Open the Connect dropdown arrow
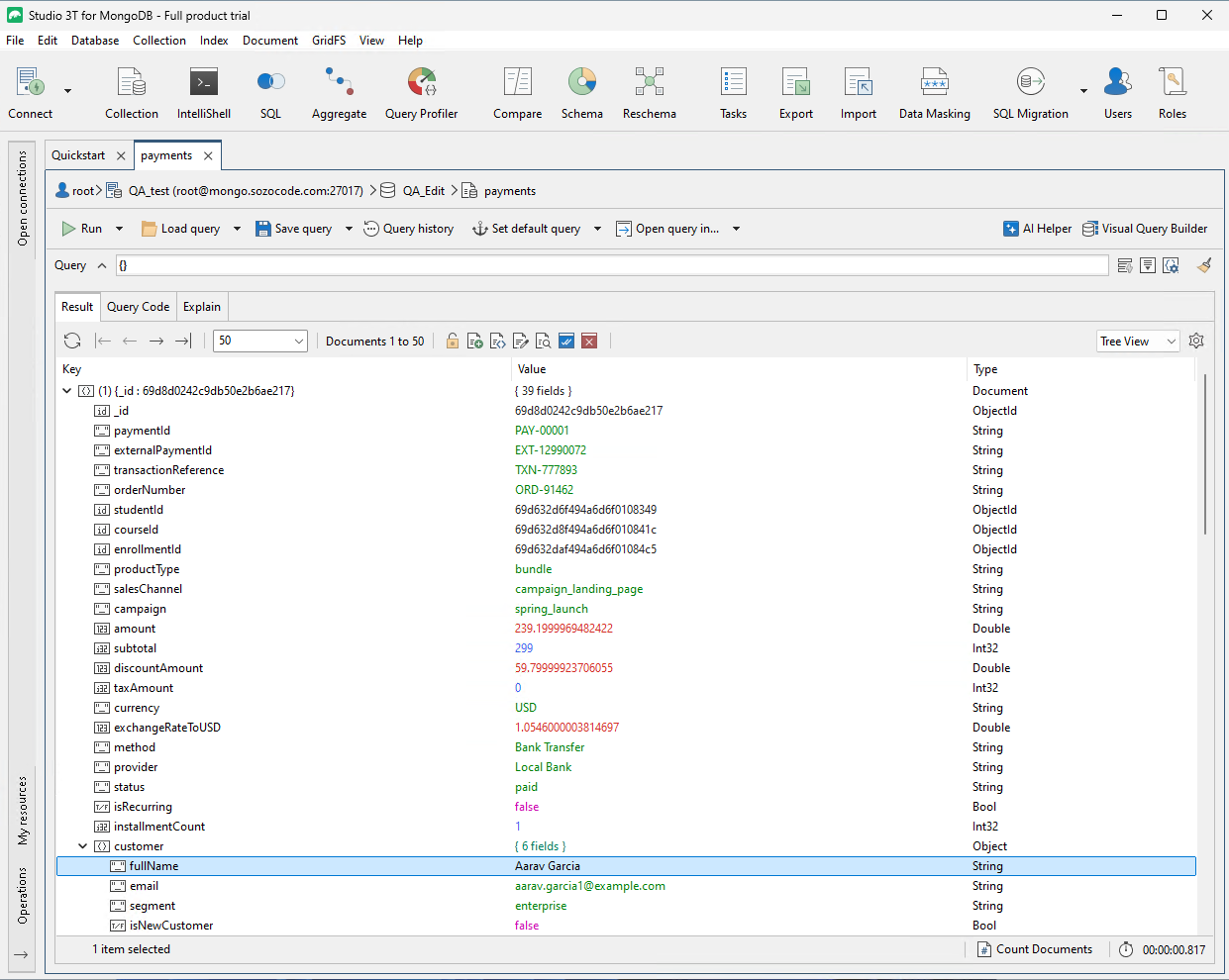The width and height of the screenshot is (1229, 980). [67, 91]
